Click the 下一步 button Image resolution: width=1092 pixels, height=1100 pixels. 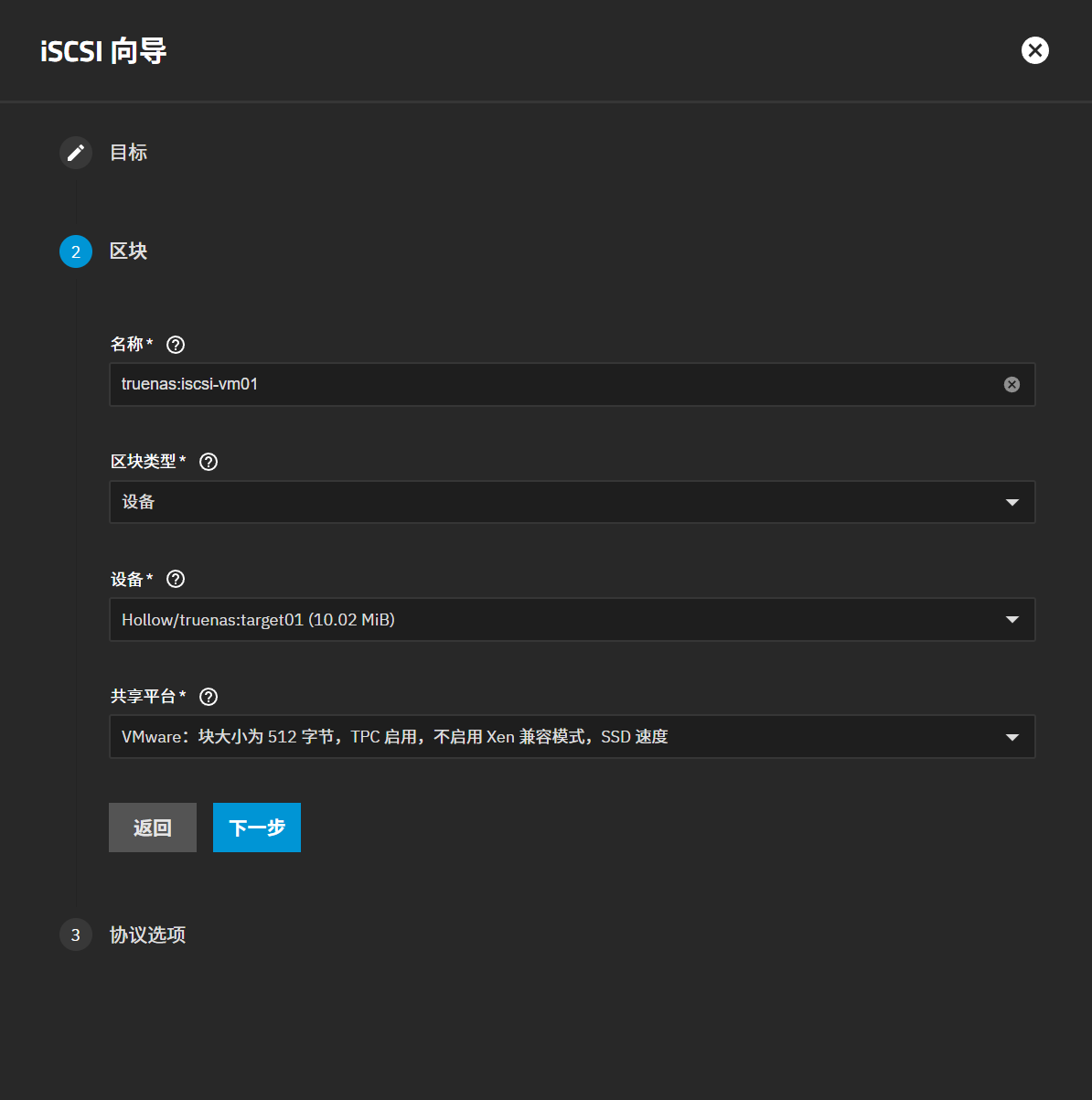point(257,828)
